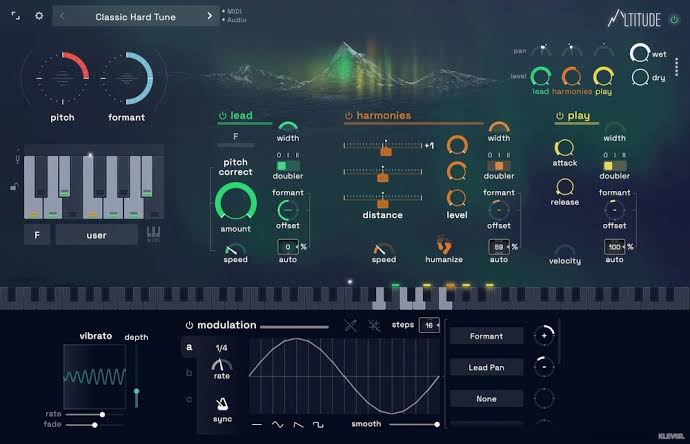Click the harmonies level knob
This screenshot has width=690, height=444.
click(571, 77)
